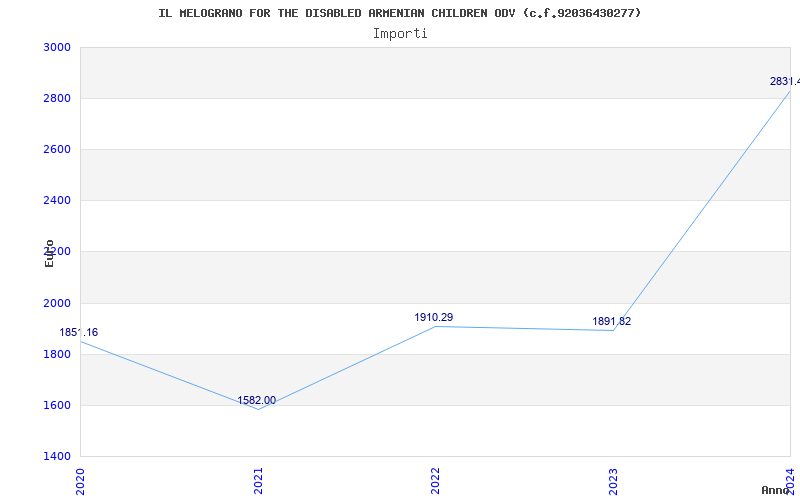The height and width of the screenshot is (500, 800).
Task: Click the 2024 x-axis year label
Action: coord(790,480)
